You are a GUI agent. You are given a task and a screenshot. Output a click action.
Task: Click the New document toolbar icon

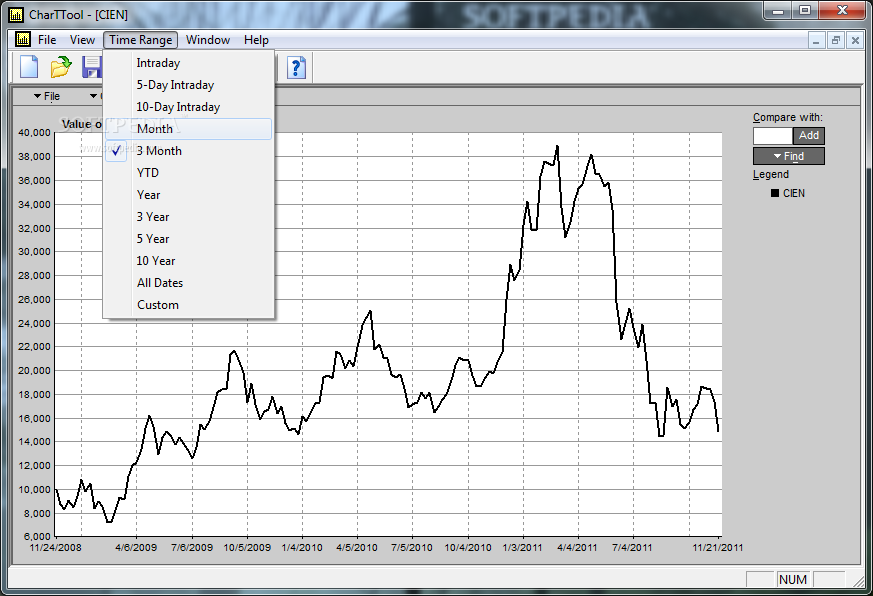click(29, 67)
